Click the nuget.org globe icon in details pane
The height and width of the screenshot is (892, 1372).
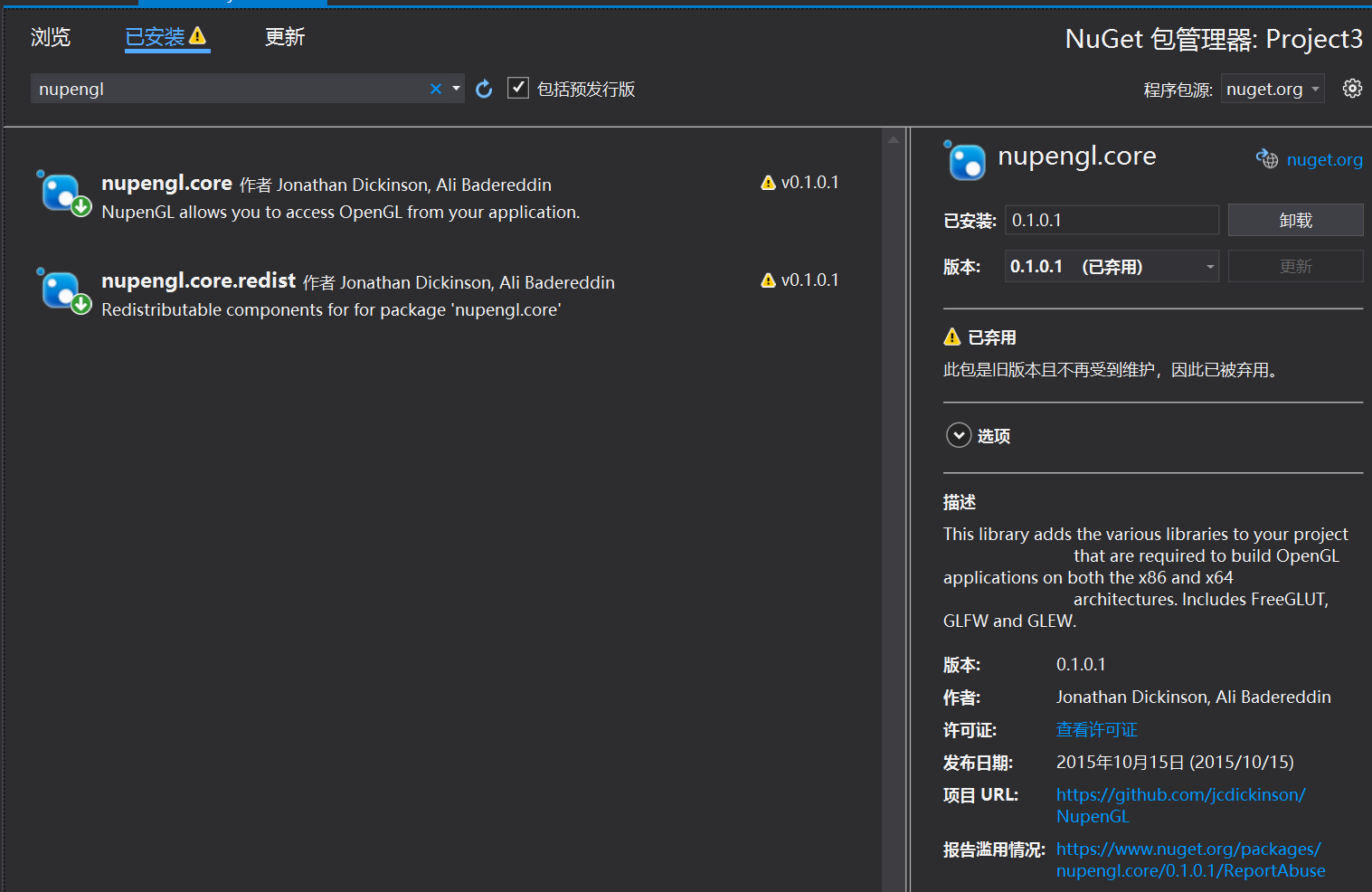tap(1267, 159)
